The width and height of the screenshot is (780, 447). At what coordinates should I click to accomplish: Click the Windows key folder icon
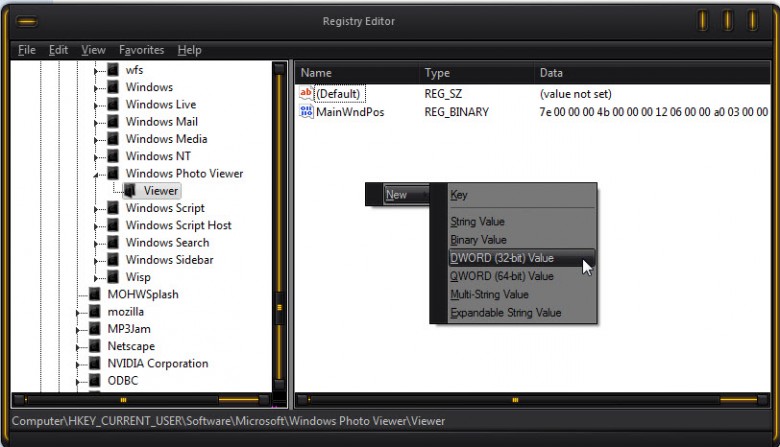pyautogui.click(x=113, y=87)
